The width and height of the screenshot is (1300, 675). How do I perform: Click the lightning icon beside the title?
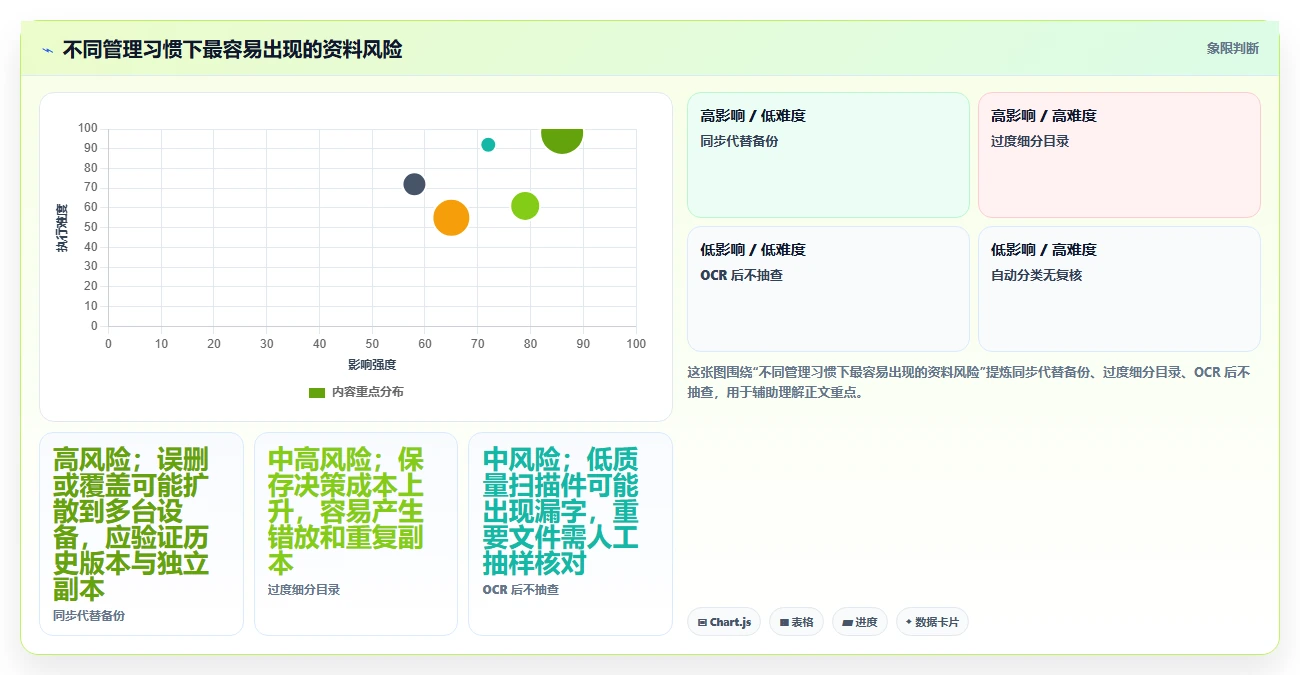click(47, 49)
